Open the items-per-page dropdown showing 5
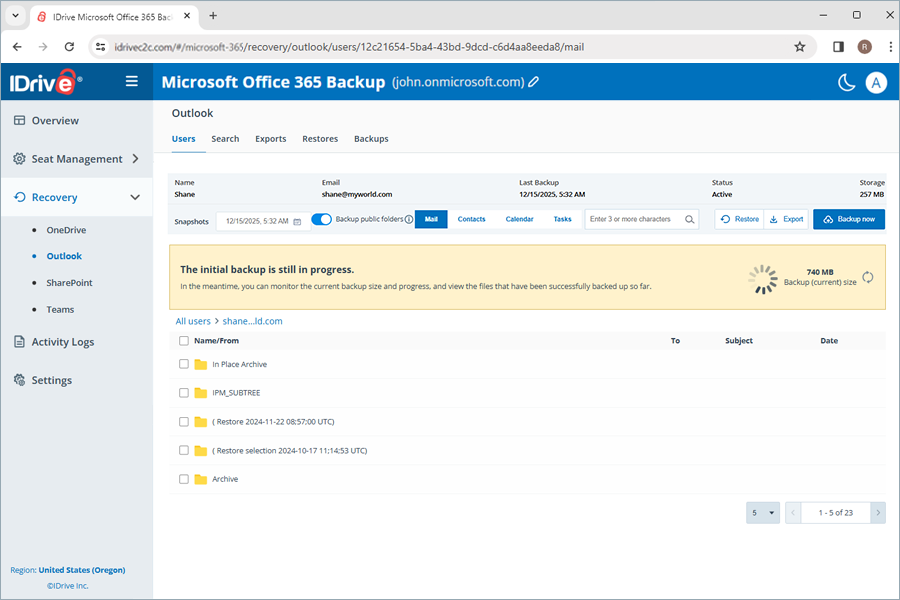 click(762, 512)
